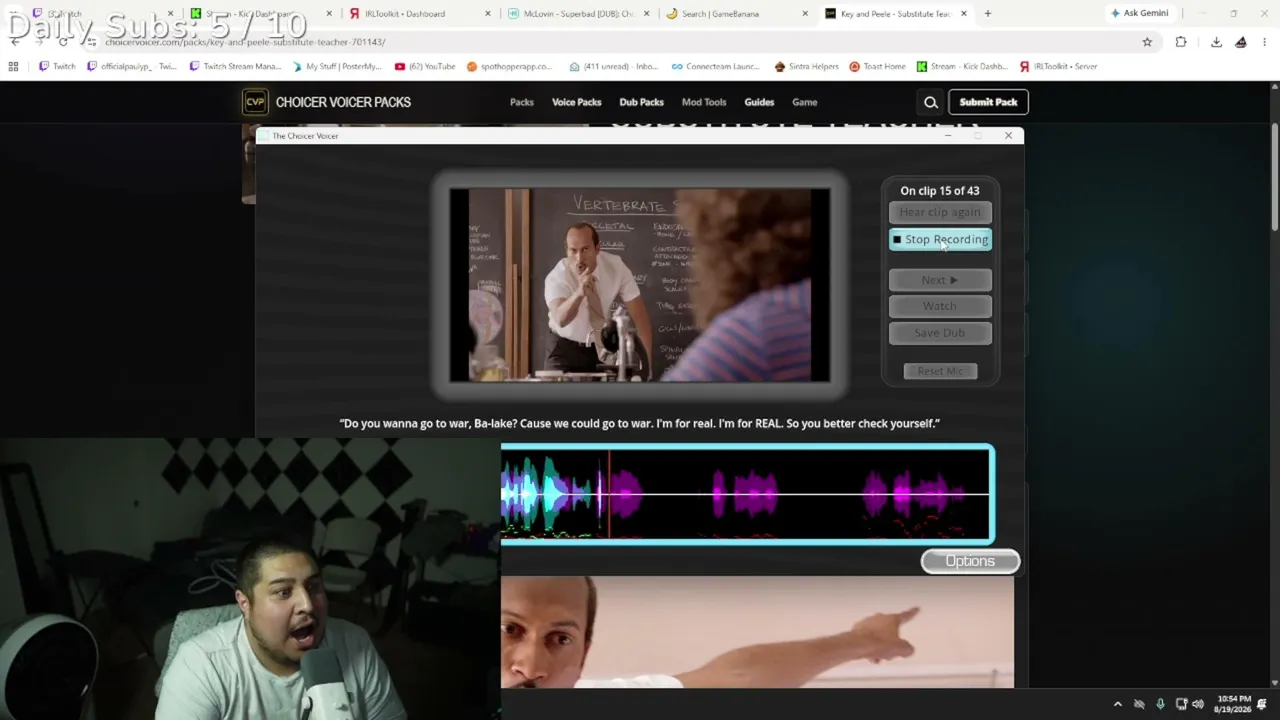This screenshot has width=1280, height=720.
Task: Select the Key and Peele - Substitute Teacher tab
Action: (x=896, y=14)
